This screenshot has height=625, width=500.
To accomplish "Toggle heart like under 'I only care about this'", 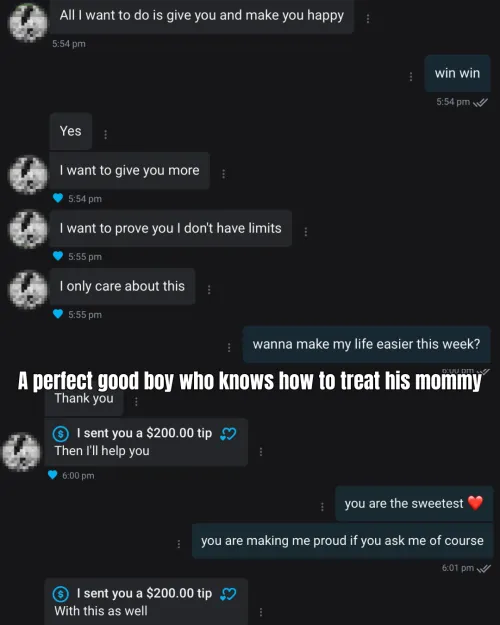I will [x=58, y=314].
